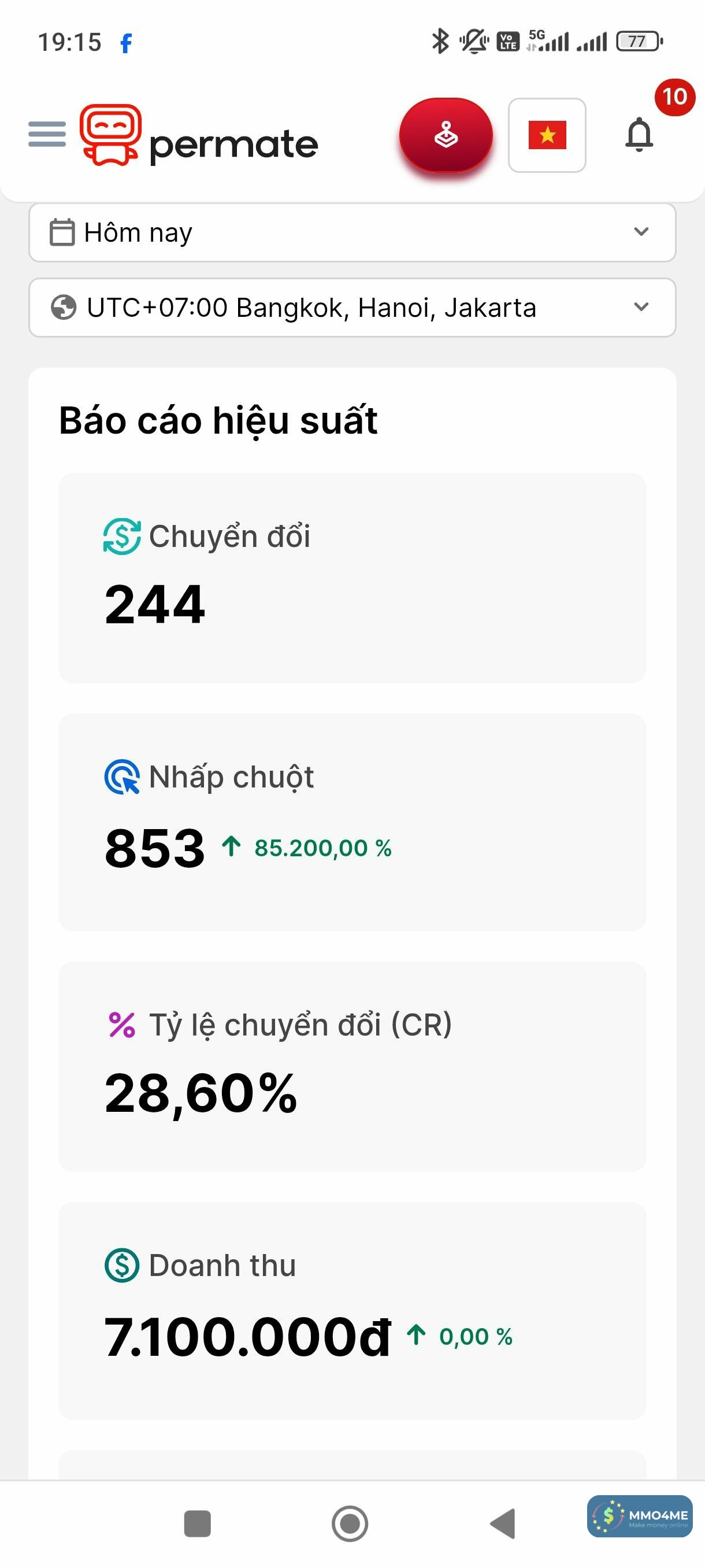The width and height of the screenshot is (705, 1568).
Task: Tap the Nhấp chuột click cursor icon
Action: click(x=122, y=777)
